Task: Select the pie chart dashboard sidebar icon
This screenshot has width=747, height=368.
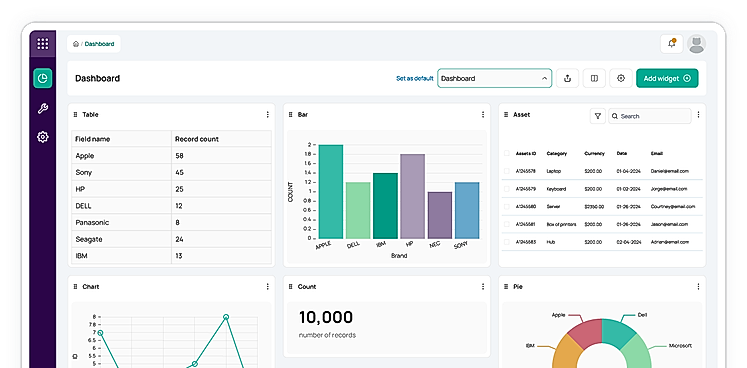Action: pyautogui.click(x=42, y=78)
